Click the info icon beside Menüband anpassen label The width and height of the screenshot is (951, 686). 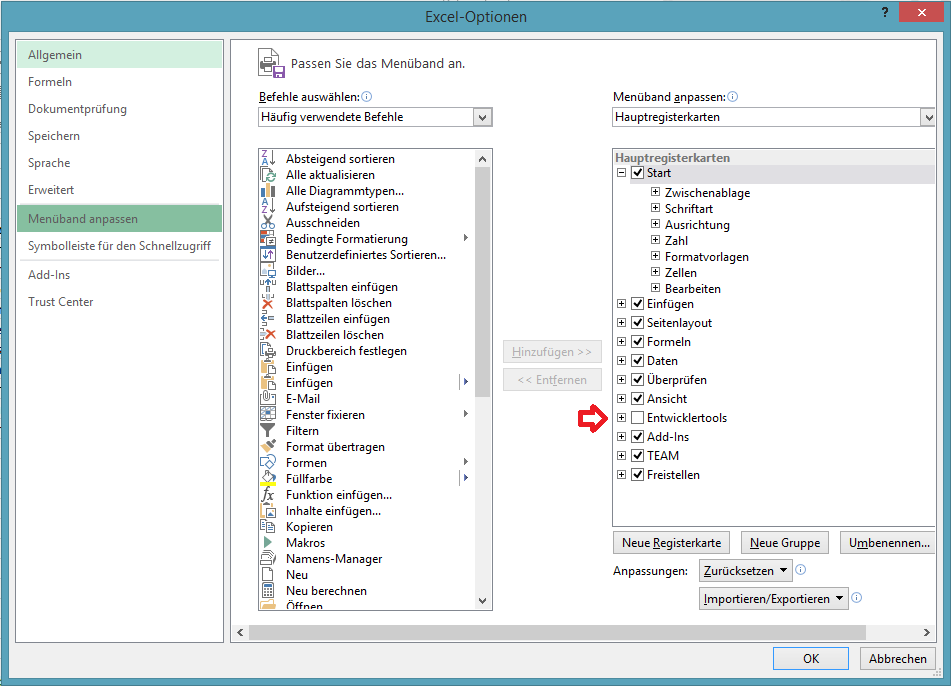733,96
